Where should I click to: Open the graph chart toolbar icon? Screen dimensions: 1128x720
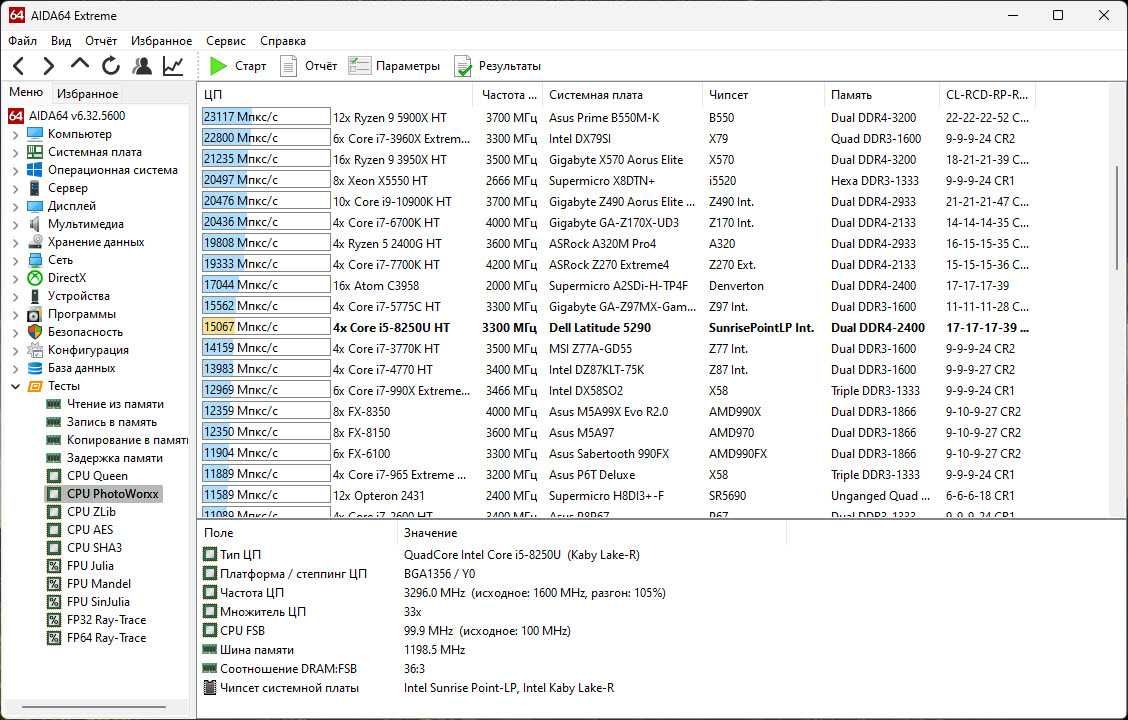pos(173,66)
